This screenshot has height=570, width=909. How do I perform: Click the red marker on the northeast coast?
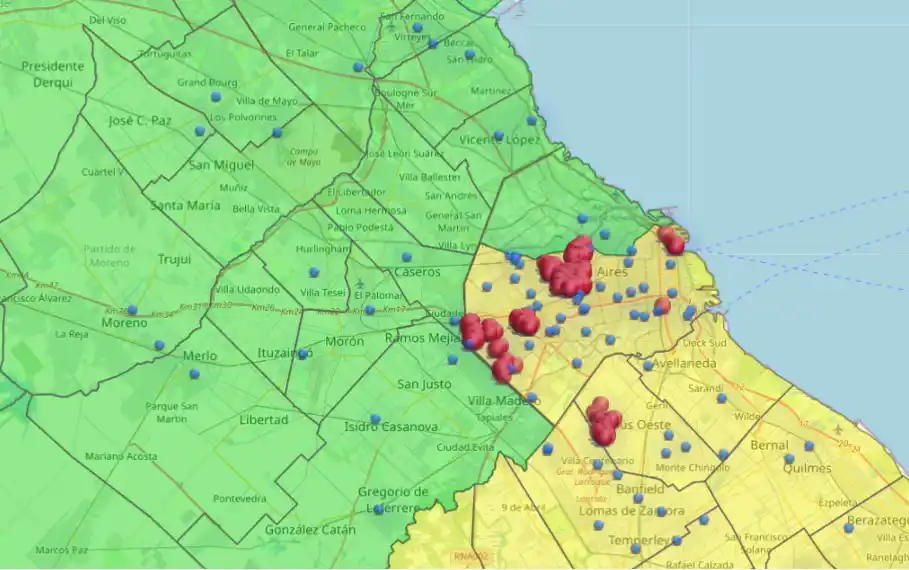click(x=671, y=239)
